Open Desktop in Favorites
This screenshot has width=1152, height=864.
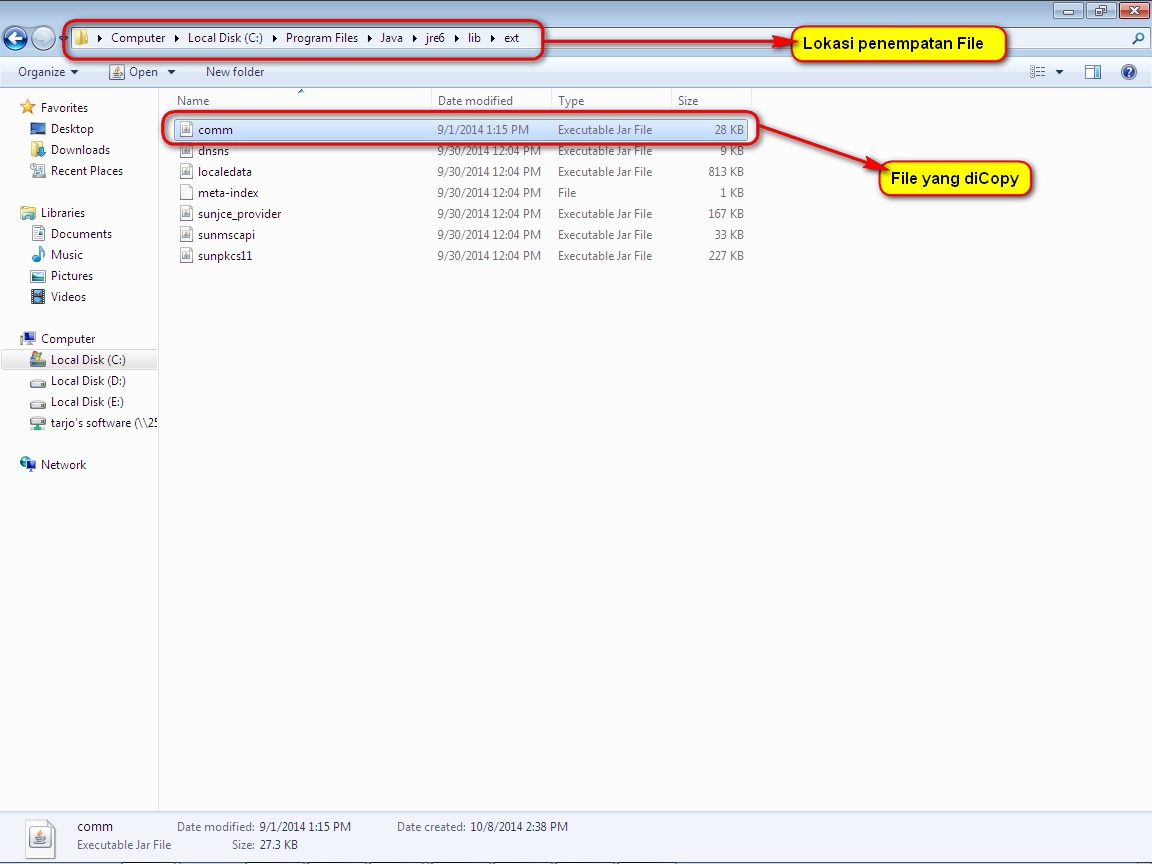(72, 129)
